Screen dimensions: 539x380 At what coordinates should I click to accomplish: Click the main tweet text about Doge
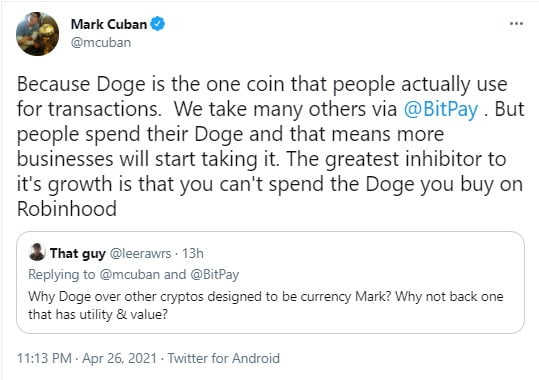270,146
